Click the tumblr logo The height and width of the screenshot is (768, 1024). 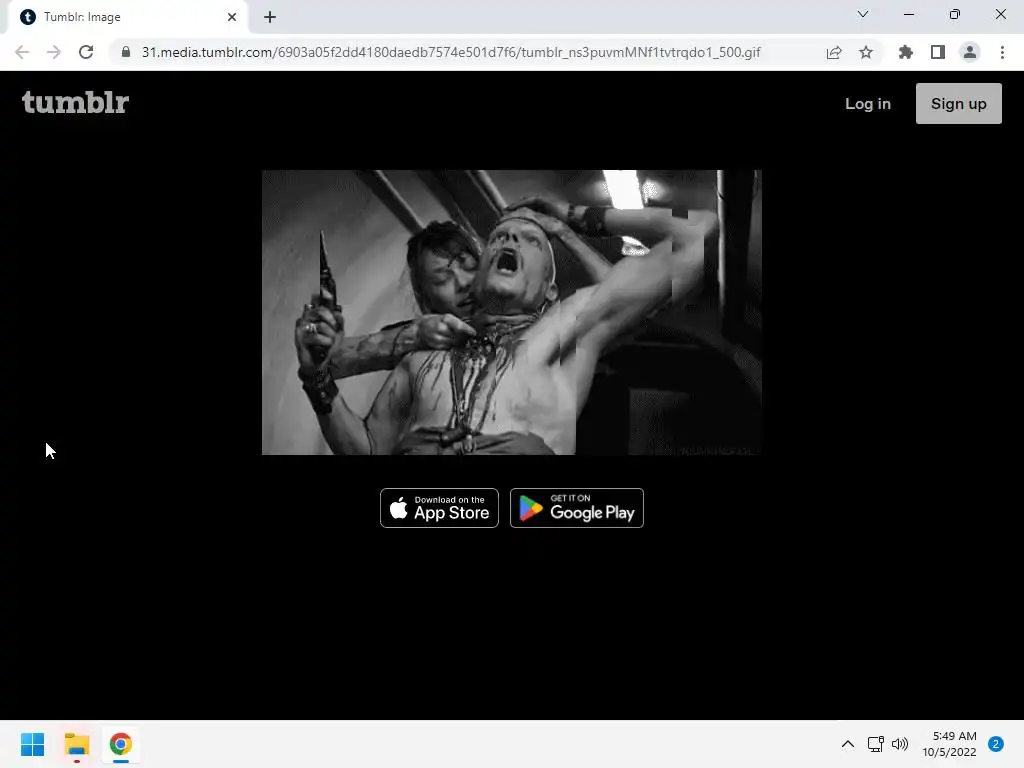[x=76, y=103]
